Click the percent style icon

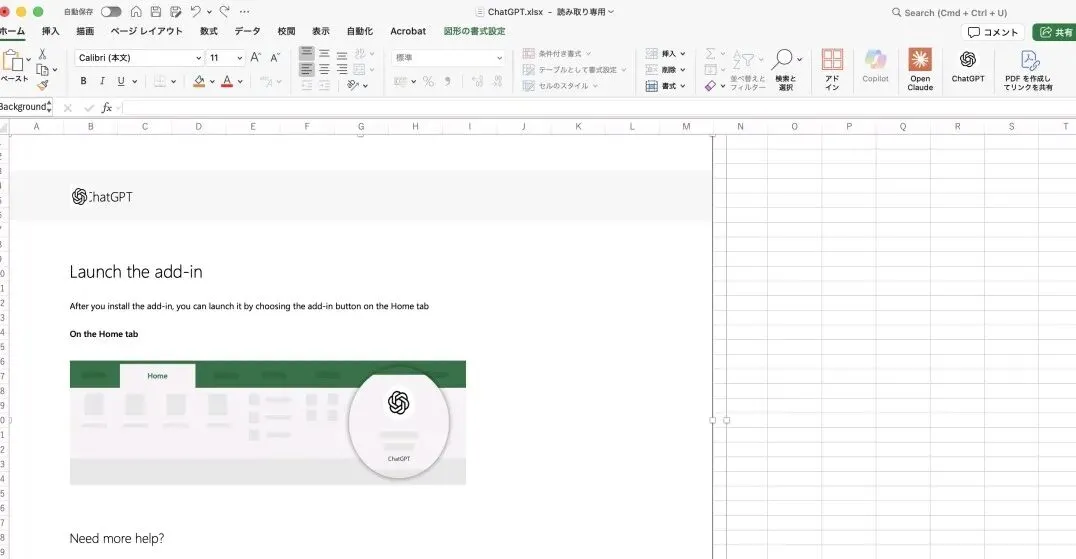pyautogui.click(x=428, y=82)
